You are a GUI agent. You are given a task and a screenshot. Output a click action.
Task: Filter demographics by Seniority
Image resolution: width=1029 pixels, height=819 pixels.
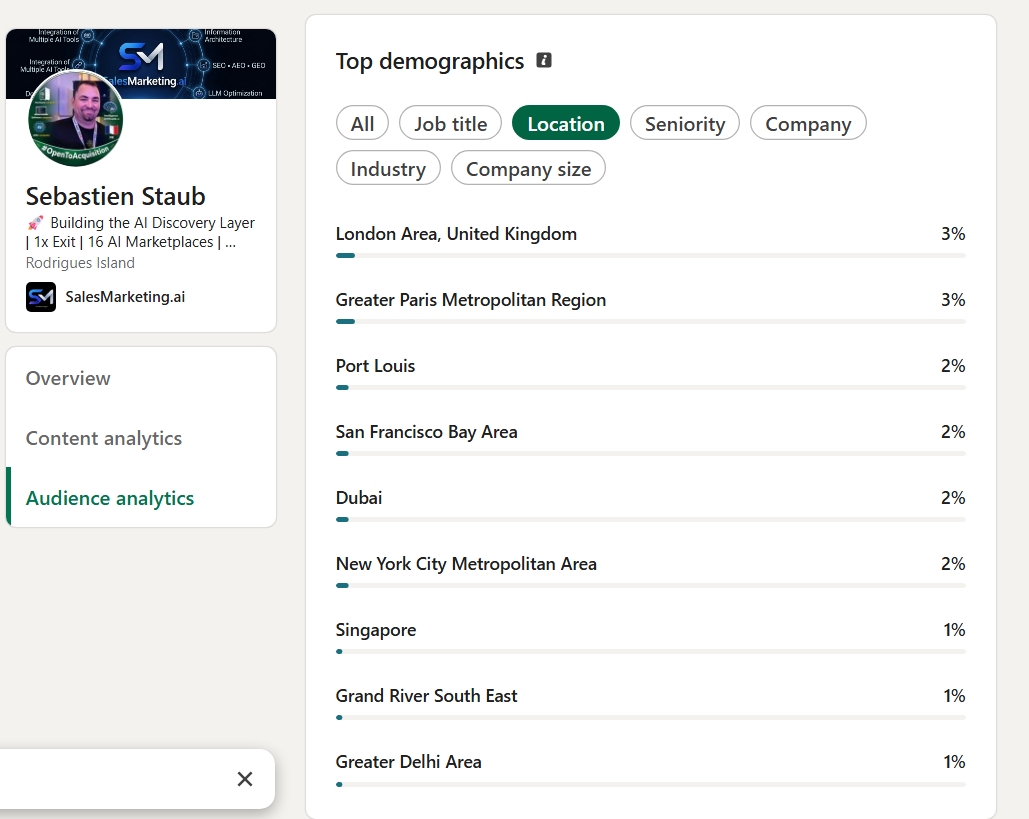(684, 123)
